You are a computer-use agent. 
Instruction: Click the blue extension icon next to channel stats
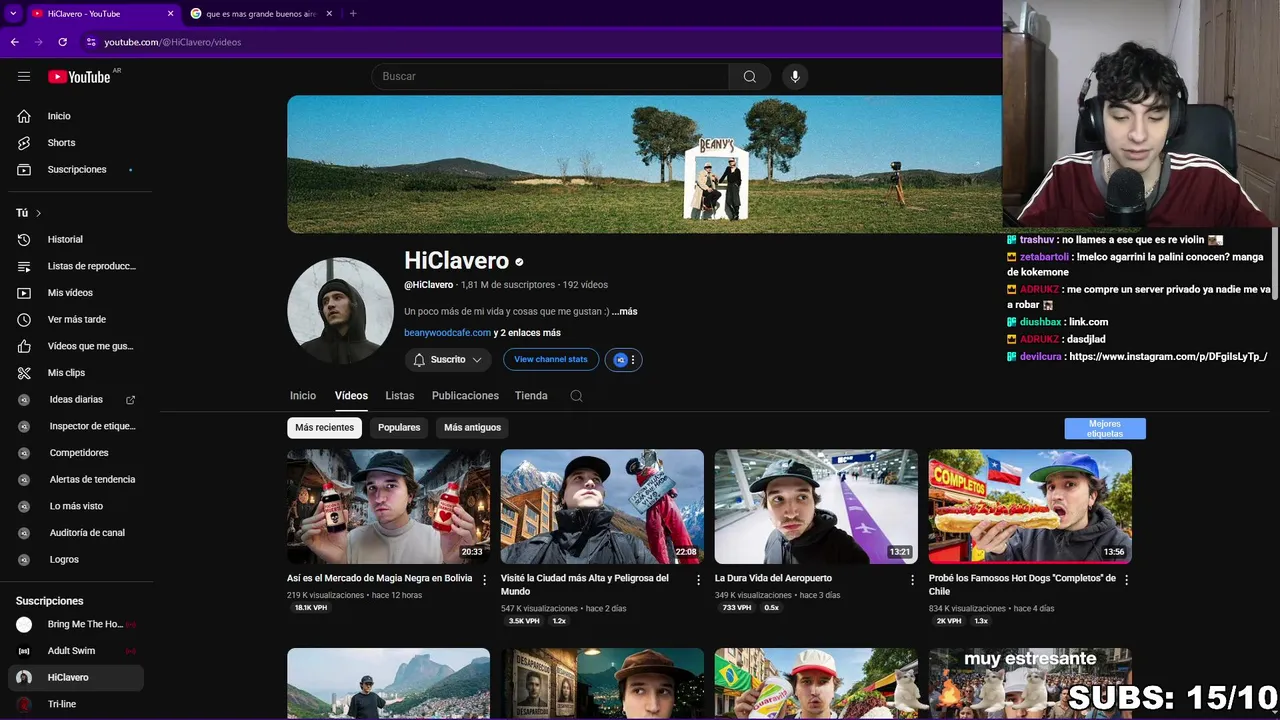[620, 360]
